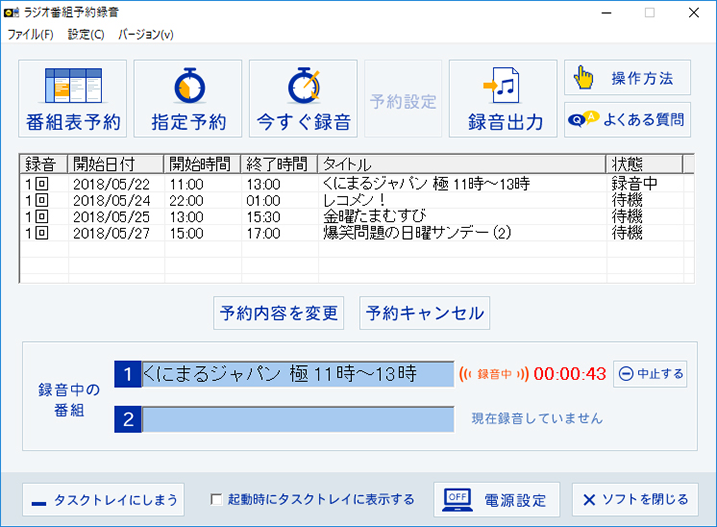
Task: Click the 中止する stop label
Action: click(x=660, y=374)
